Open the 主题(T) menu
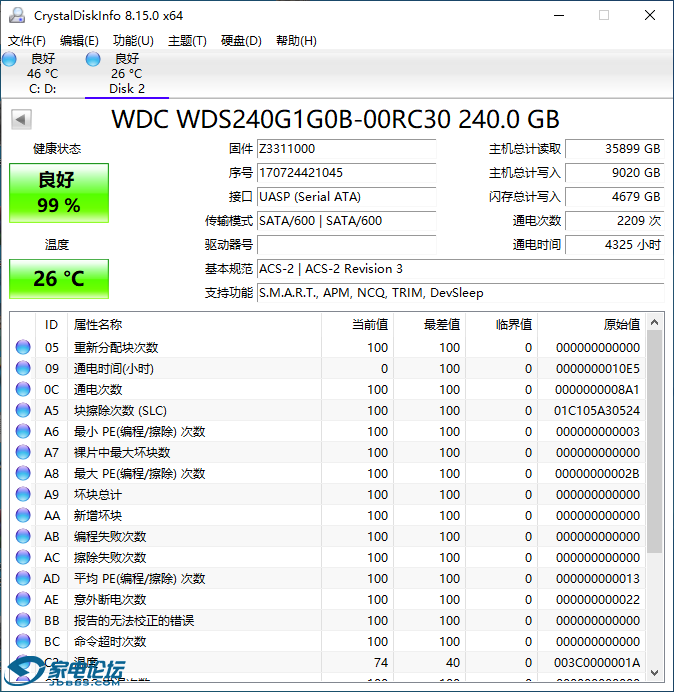Image resolution: width=674 pixels, height=692 pixels. click(188, 41)
